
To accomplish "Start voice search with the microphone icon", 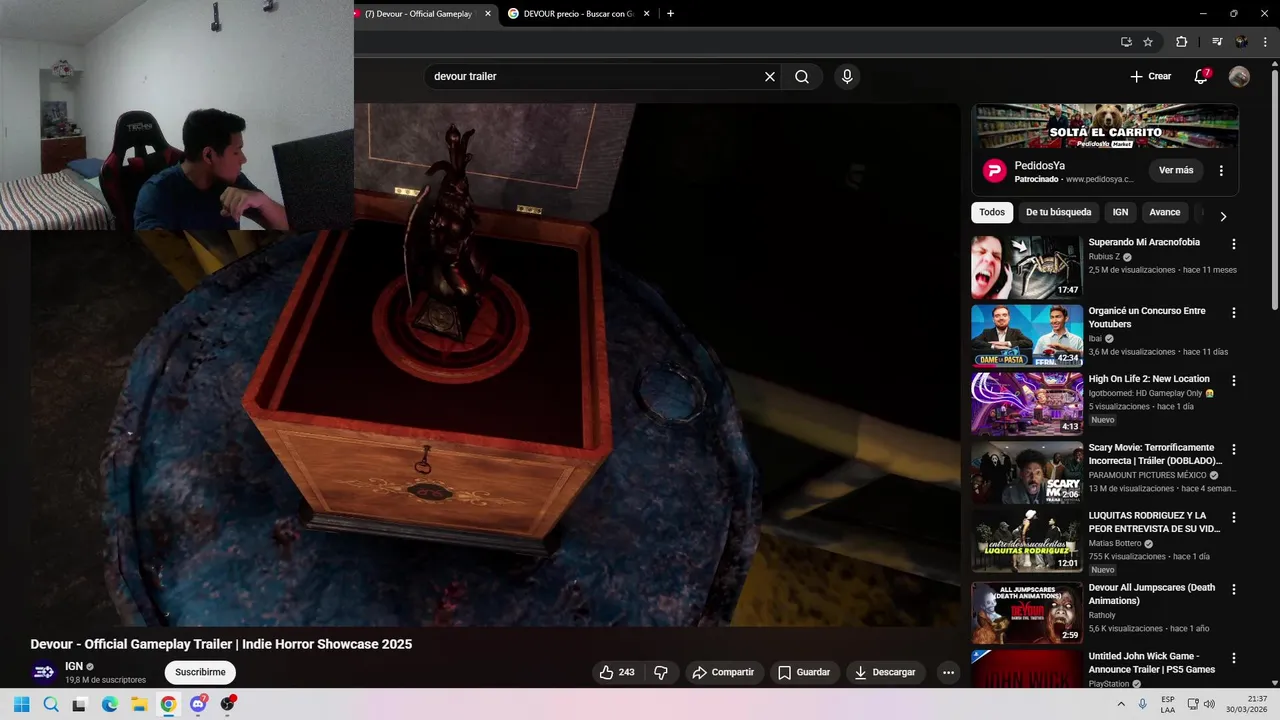I will point(847,77).
